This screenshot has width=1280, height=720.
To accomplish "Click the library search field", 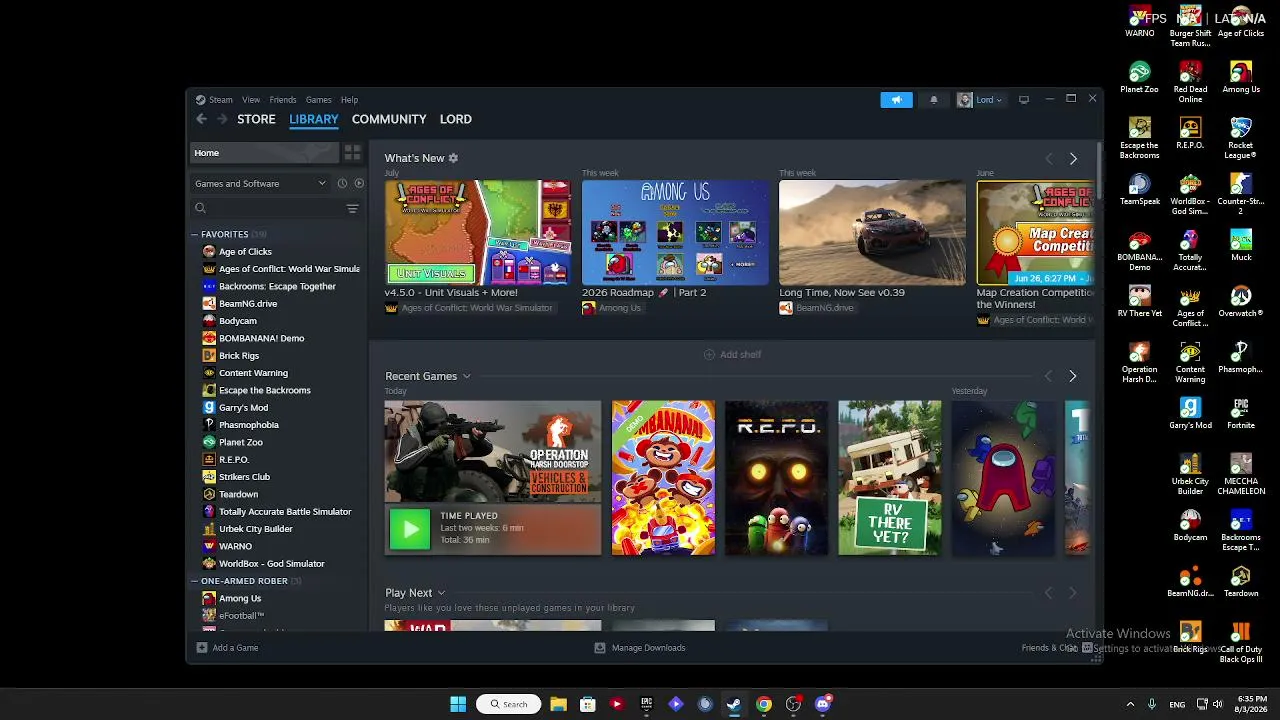I will 268,208.
